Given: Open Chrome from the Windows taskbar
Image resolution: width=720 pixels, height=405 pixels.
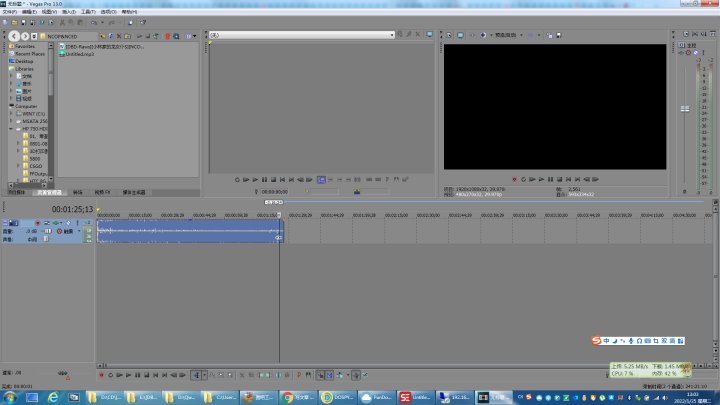Looking at the screenshot, I should (288, 397).
